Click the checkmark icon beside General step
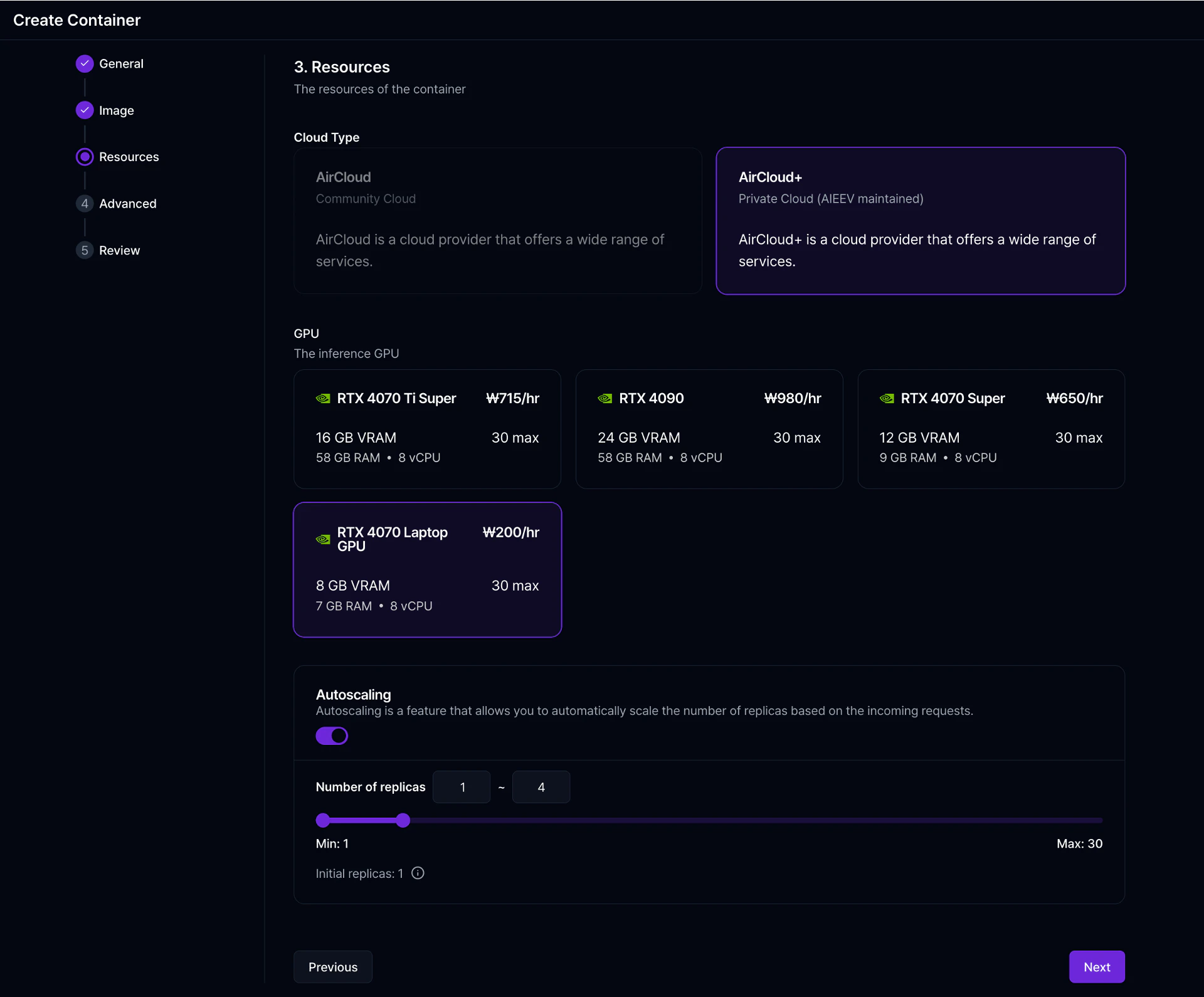The height and width of the screenshot is (997, 1204). (84, 63)
